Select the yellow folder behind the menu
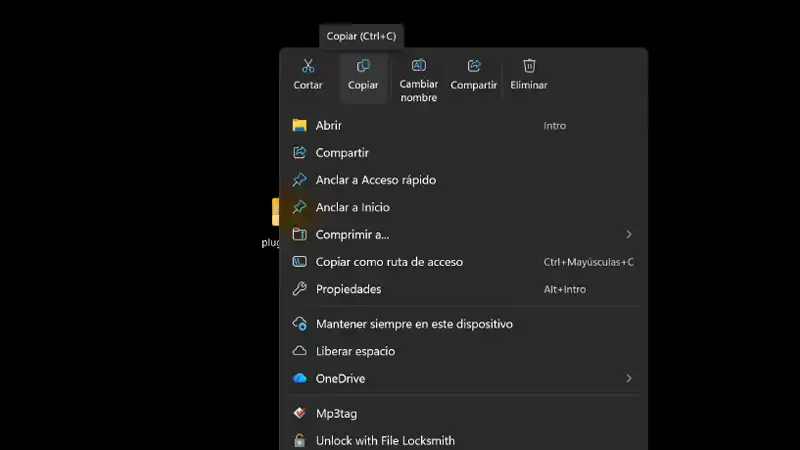The height and width of the screenshot is (450, 800). click(275, 212)
